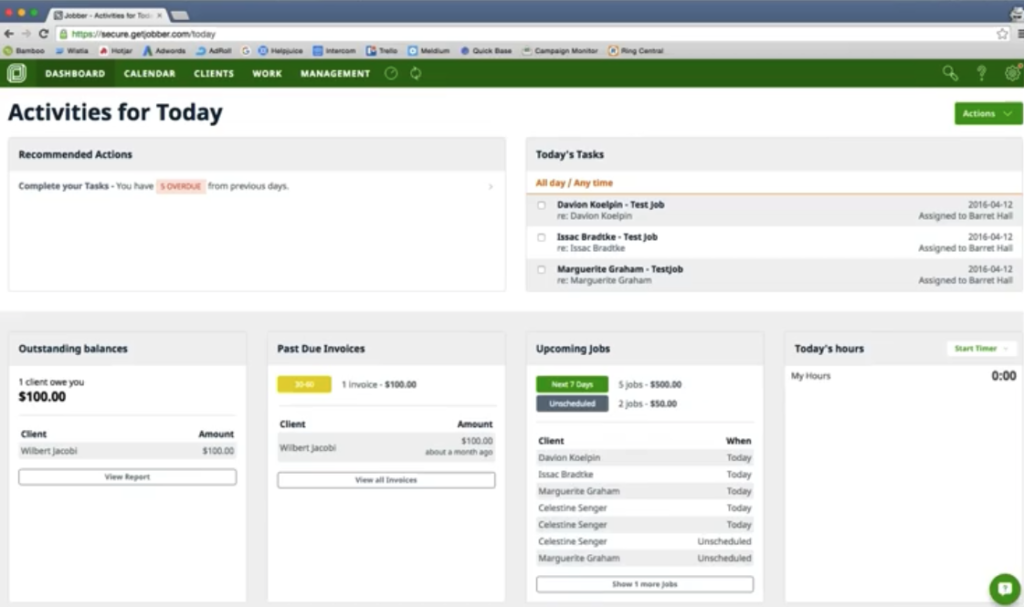Click the All day / Any time heading

tap(574, 183)
